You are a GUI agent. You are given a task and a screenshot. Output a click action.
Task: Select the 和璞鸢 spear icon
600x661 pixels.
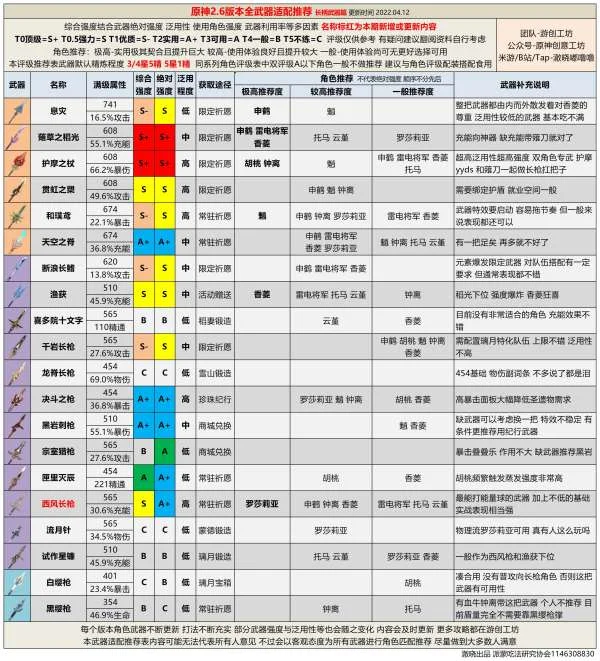pyautogui.click(x=17, y=214)
